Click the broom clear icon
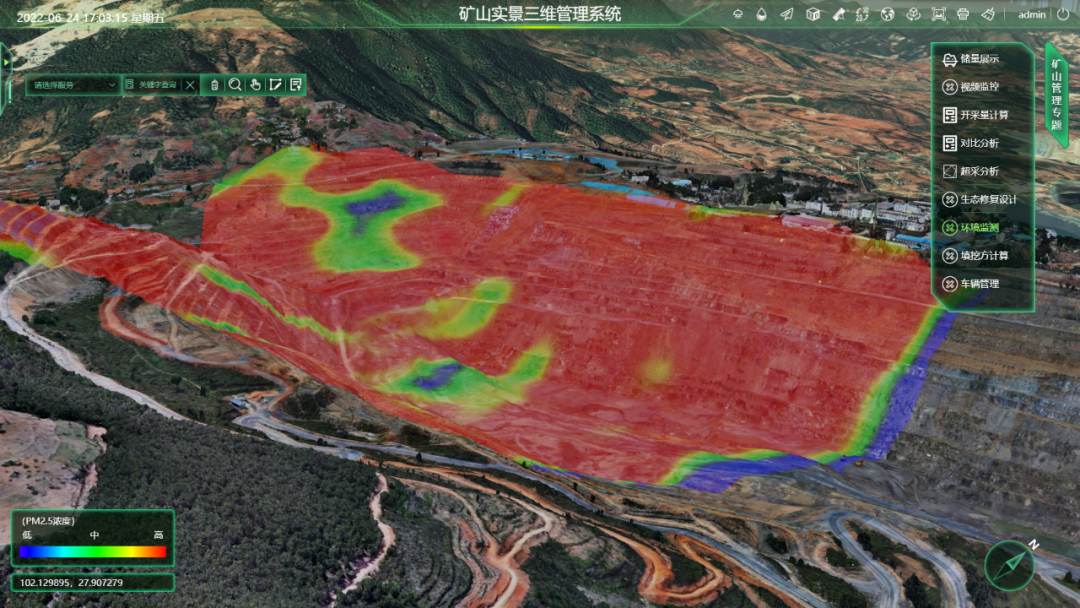 point(988,14)
